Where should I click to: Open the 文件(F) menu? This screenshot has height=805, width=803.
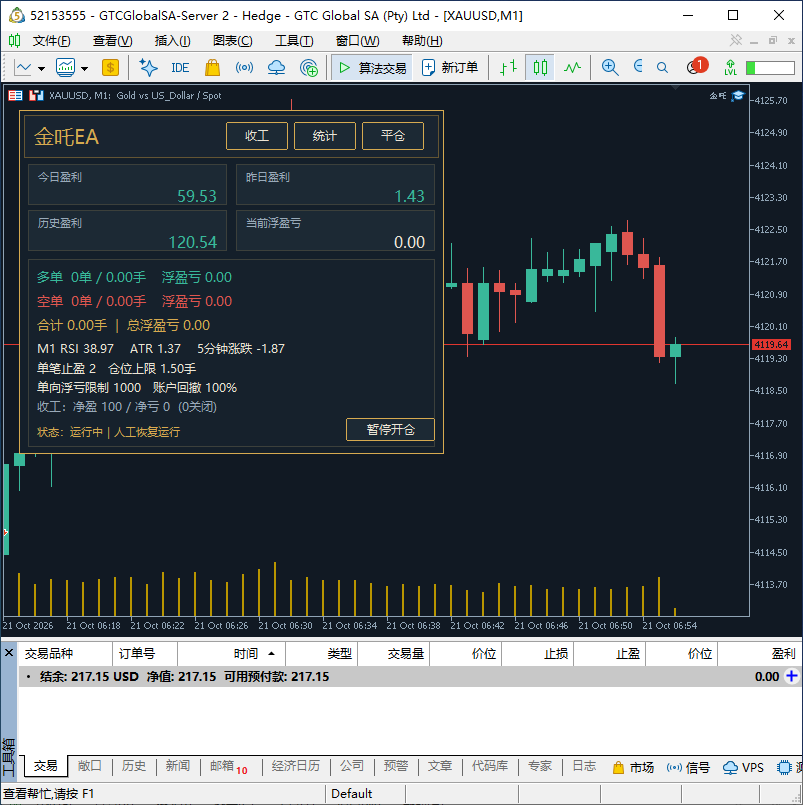(x=51, y=41)
